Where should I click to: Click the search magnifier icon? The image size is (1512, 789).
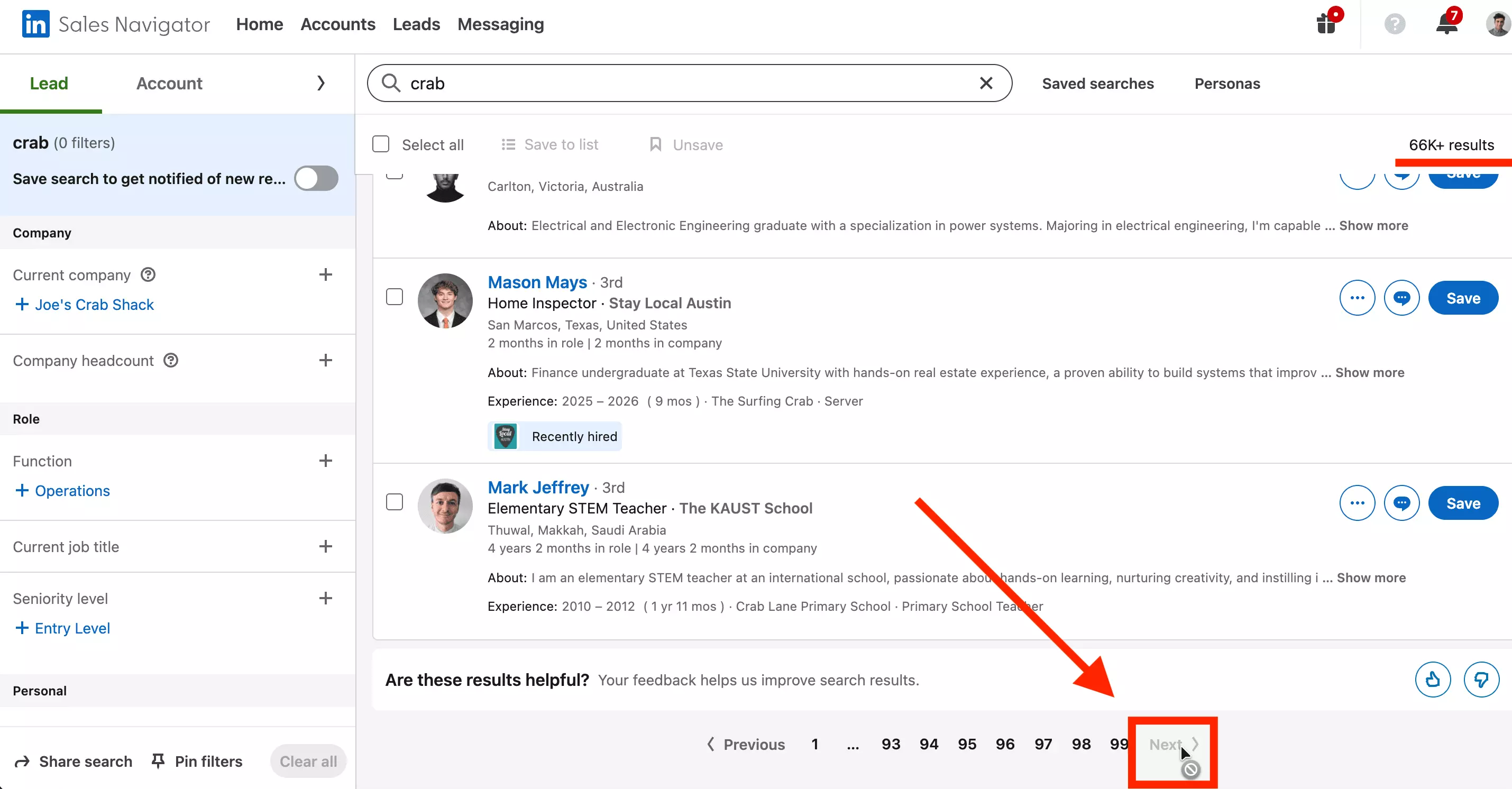(x=391, y=84)
